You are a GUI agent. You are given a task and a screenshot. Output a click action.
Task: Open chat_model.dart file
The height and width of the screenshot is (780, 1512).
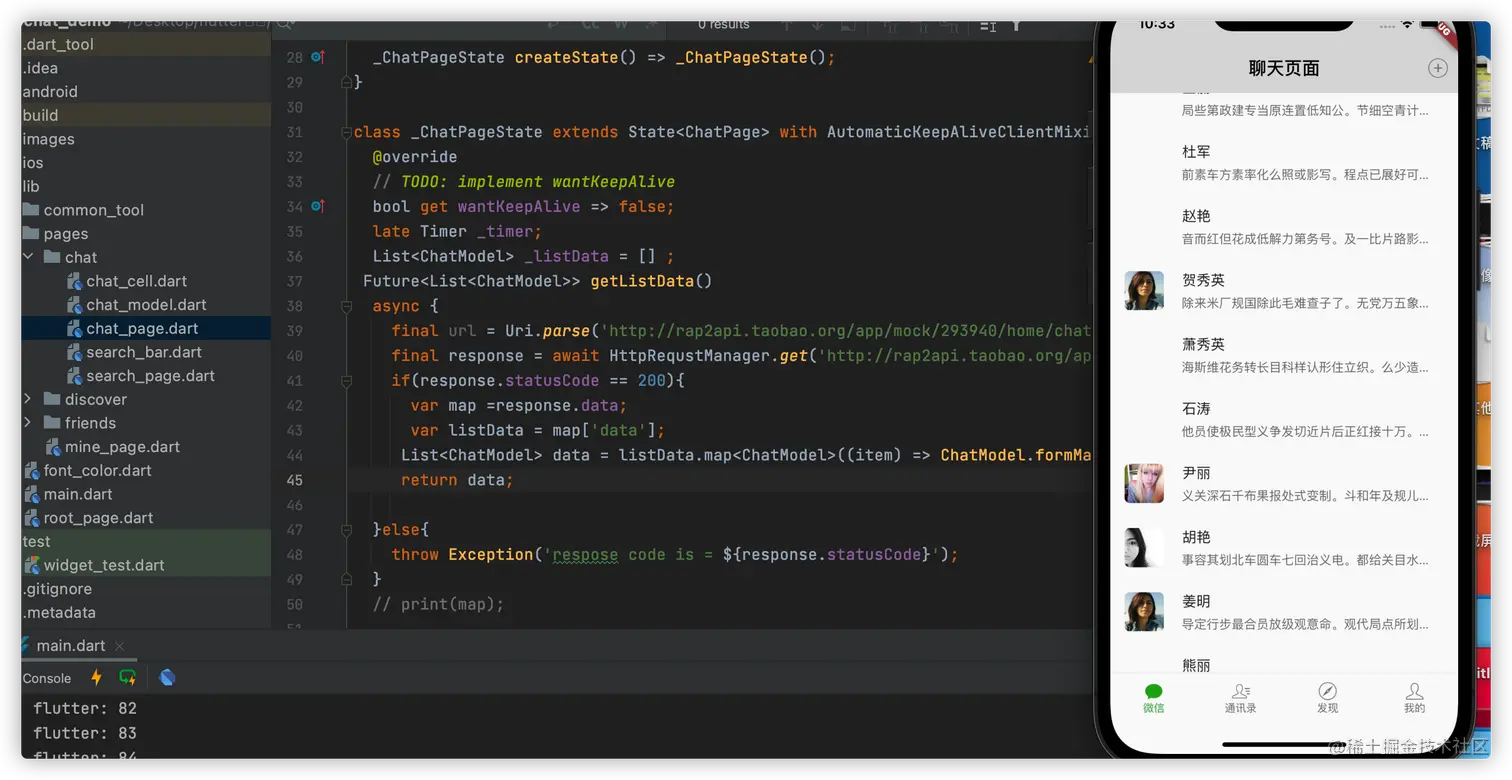click(x=146, y=305)
